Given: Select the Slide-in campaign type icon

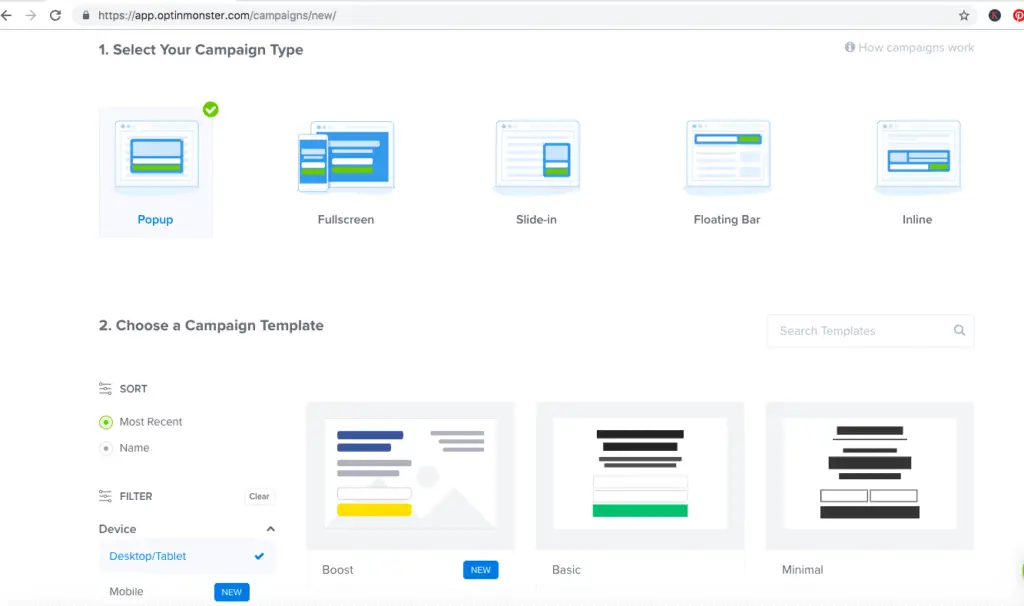Looking at the screenshot, I should pos(537,156).
